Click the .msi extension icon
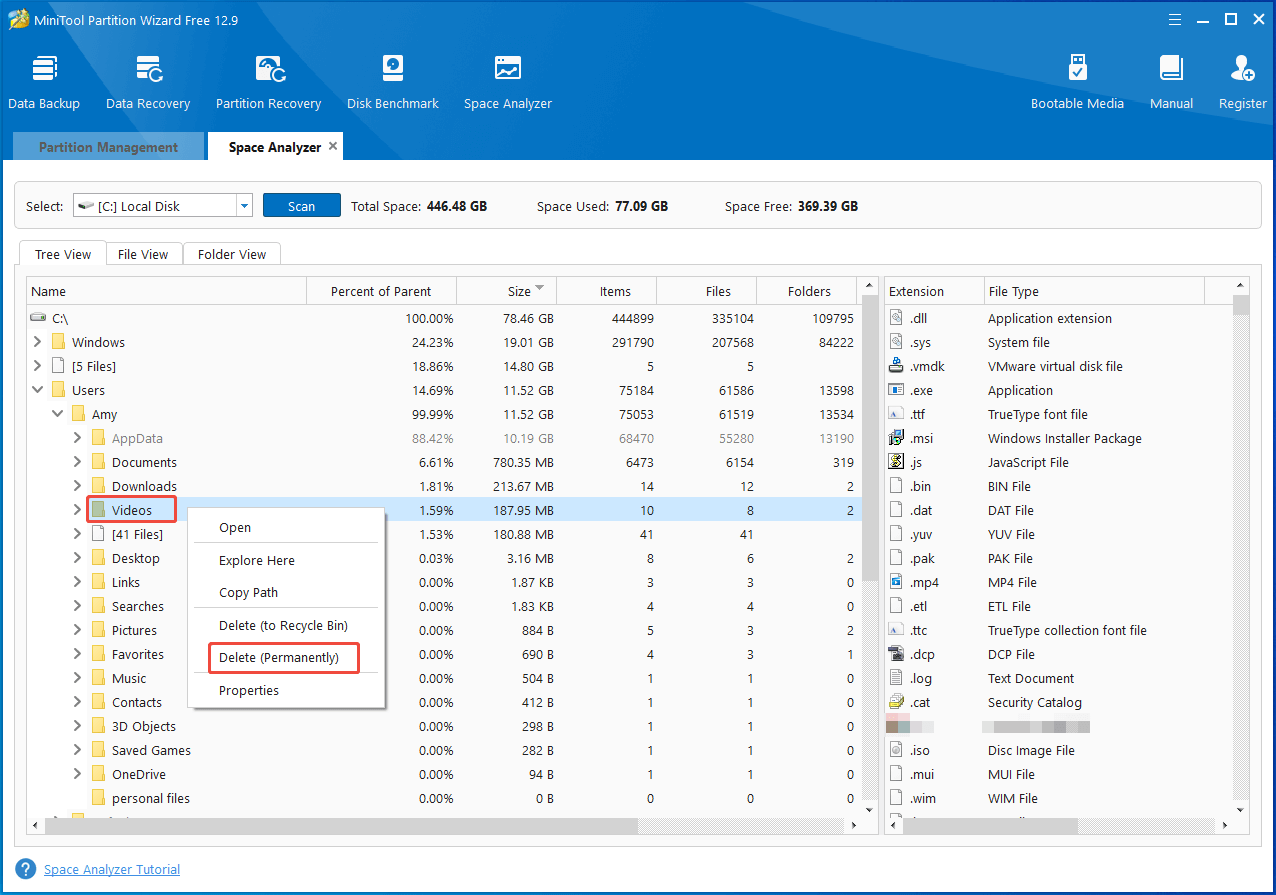1276x895 pixels. pos(897,438)
